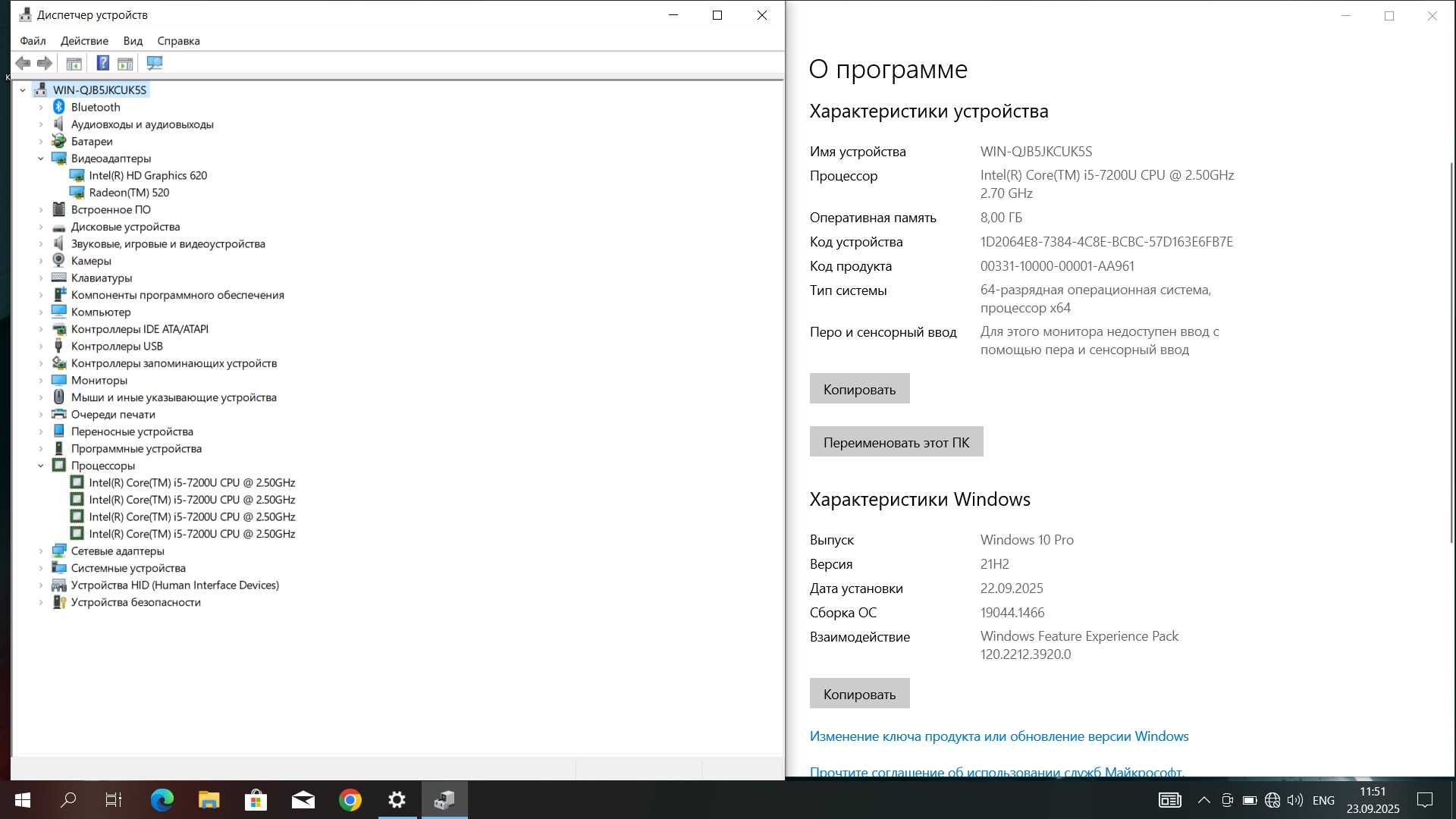This screenshot has height=819, width=1456.
Task: Click the Батареи category icon
Action: point(59,141)
